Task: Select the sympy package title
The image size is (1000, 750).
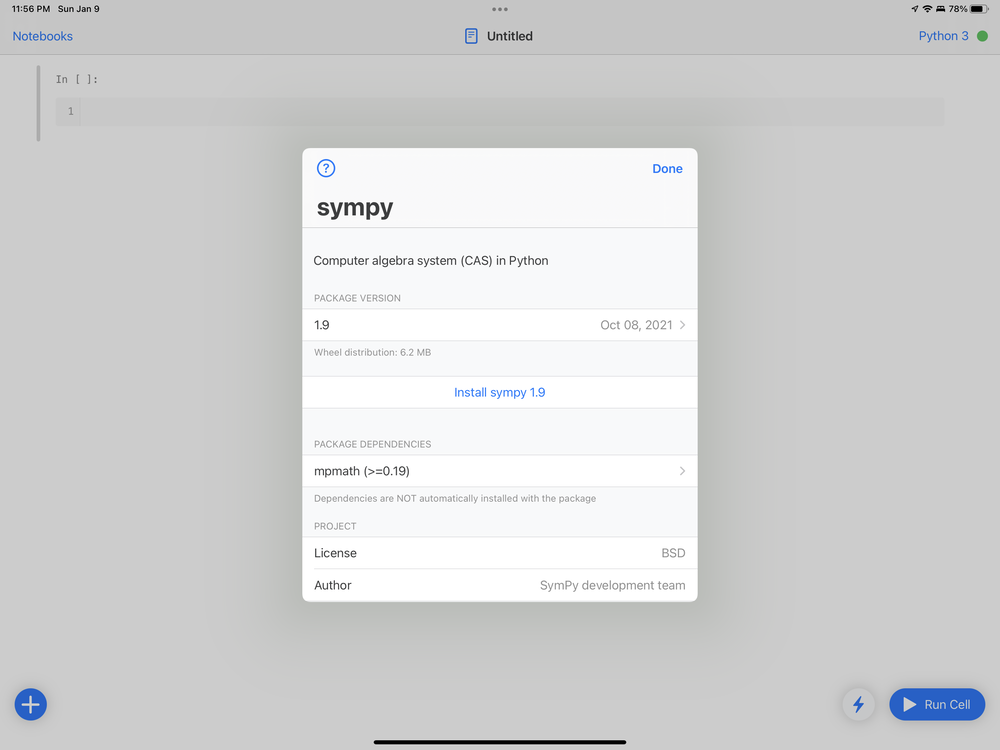Action: click(355, 207)
